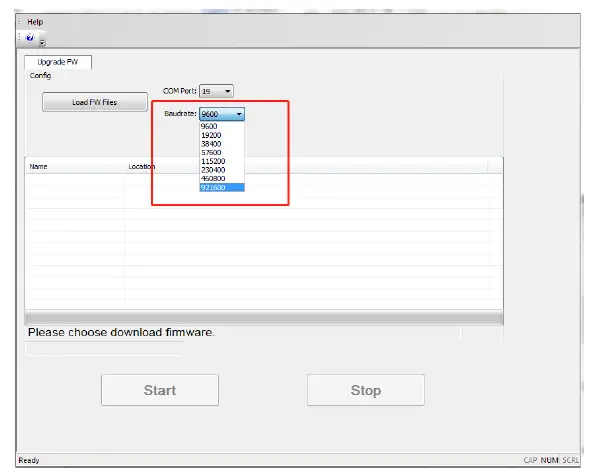The height and width of the screenshot is (475, 602).
Task: Switch to the Upgrade FW tab
Action: 58,62
